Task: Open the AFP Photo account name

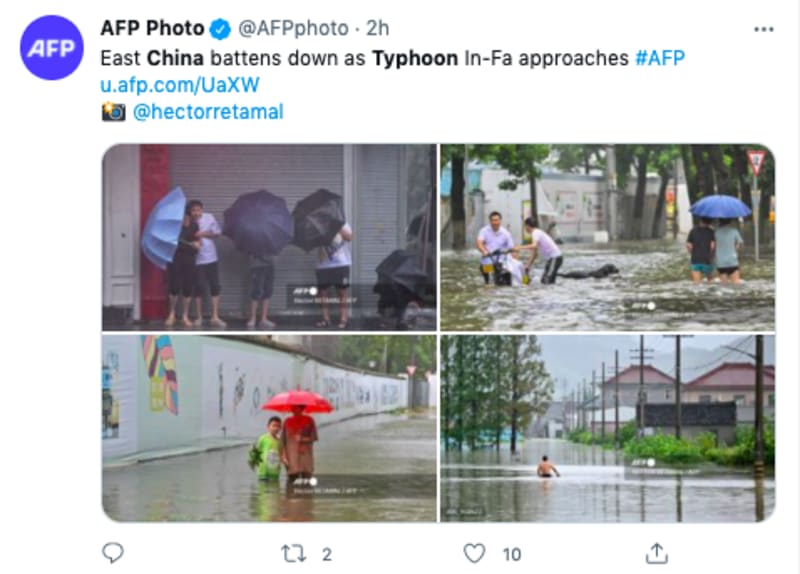Action: point(152,29)
